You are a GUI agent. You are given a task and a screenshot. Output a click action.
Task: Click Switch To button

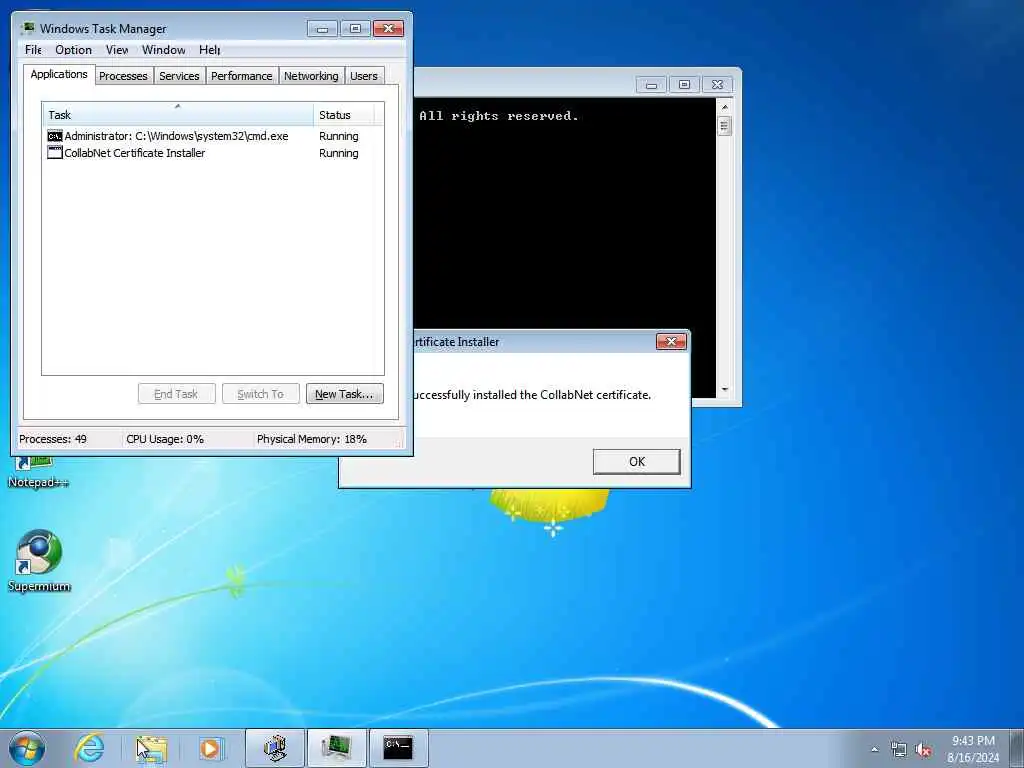(x=261, y=394)
